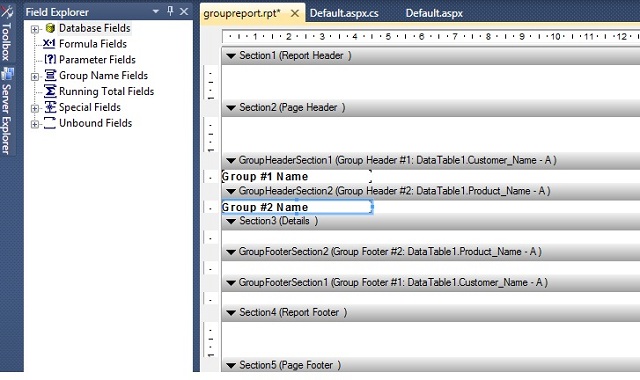This screenshot has width=640, height=380.
Task: Select Parameter Fields tree item
Action: click(97, 60)
